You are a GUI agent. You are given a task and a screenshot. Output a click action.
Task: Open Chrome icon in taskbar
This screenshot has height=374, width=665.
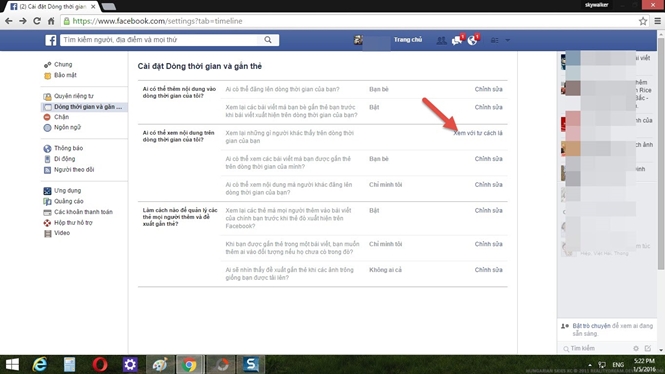coord(189,365)
